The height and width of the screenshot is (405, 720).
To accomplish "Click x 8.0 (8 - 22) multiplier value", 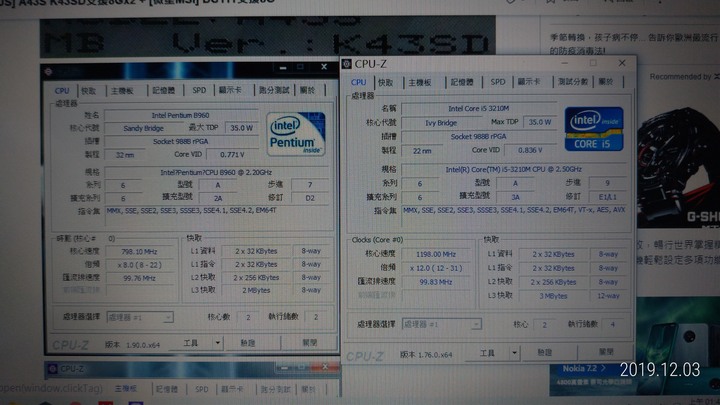I will 139,265.
